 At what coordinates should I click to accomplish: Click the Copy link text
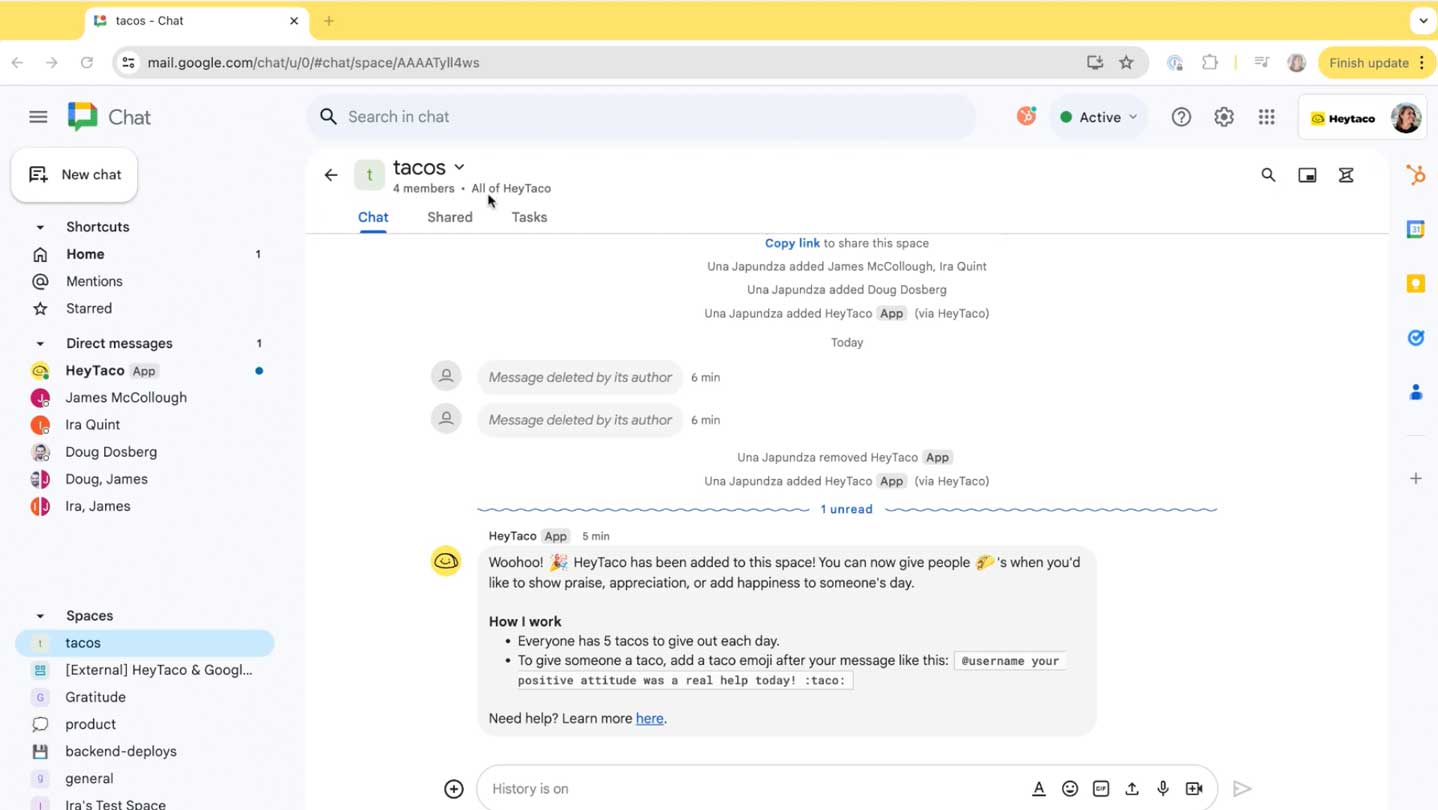point(792,243)
